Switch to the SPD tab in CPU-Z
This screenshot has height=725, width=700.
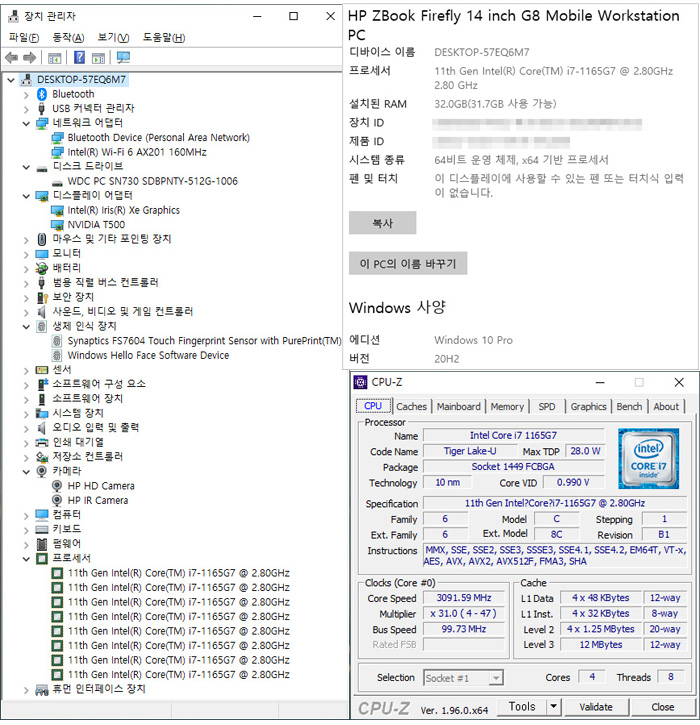pyautogui.click(x=546, y=406)
